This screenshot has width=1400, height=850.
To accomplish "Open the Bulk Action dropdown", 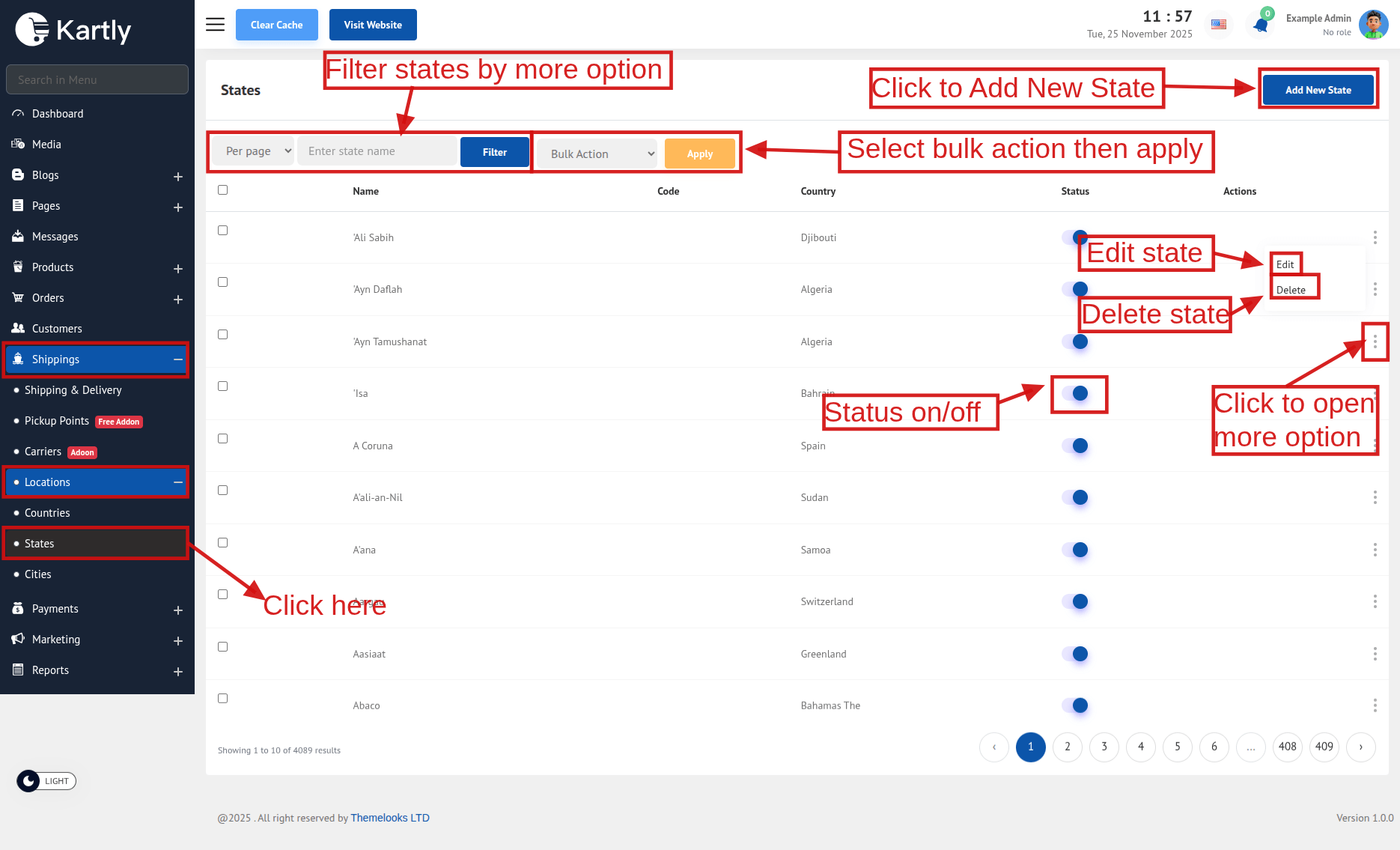I will tap(597, 154).
